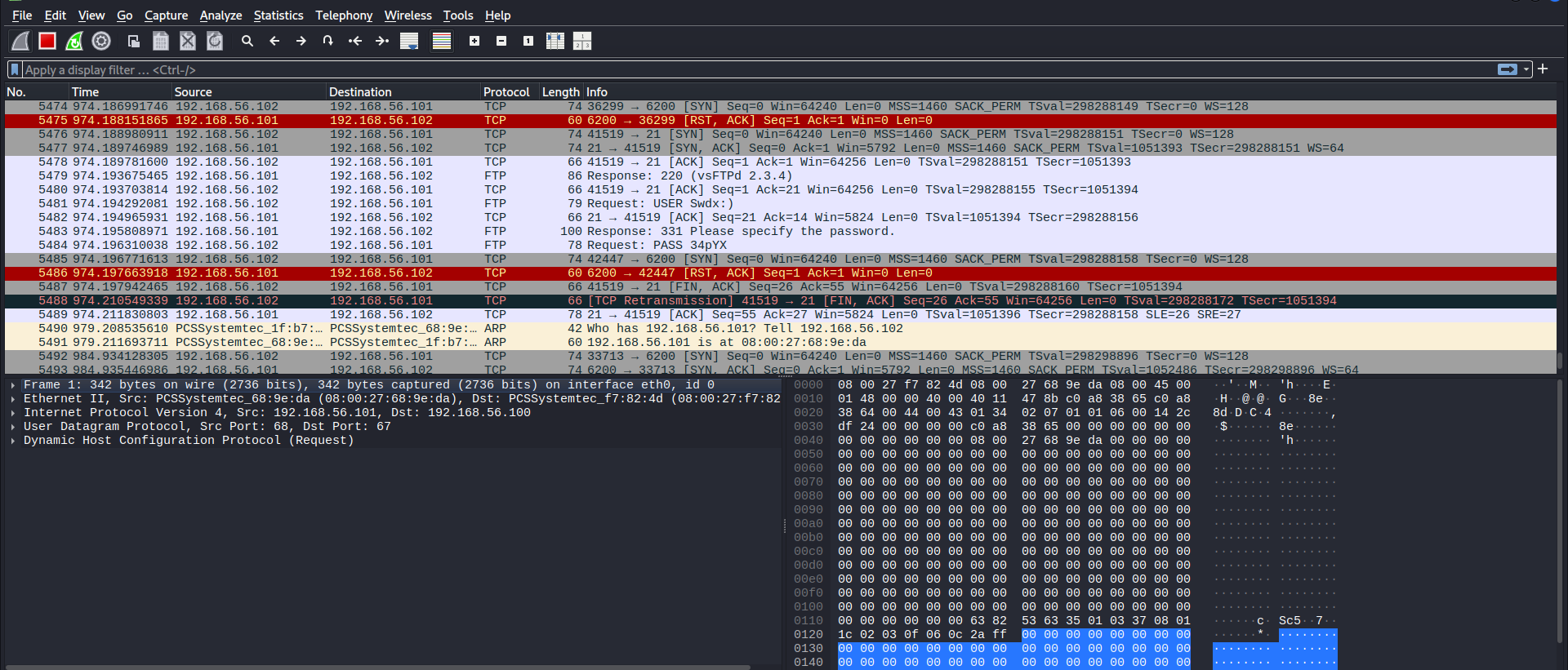Select packet 5484 Request PASS row
The height and width of the screenshot is (670, 1568).
pyautogui.click(x=780, y=246)
